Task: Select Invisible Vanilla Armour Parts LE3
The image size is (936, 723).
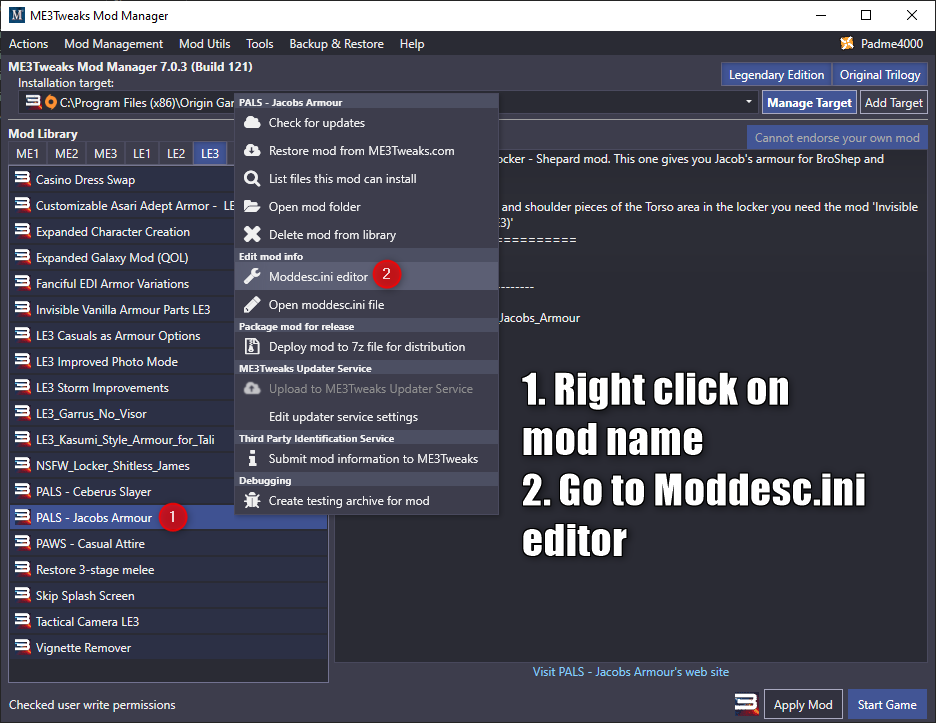Action: click(x=122, y=309)
